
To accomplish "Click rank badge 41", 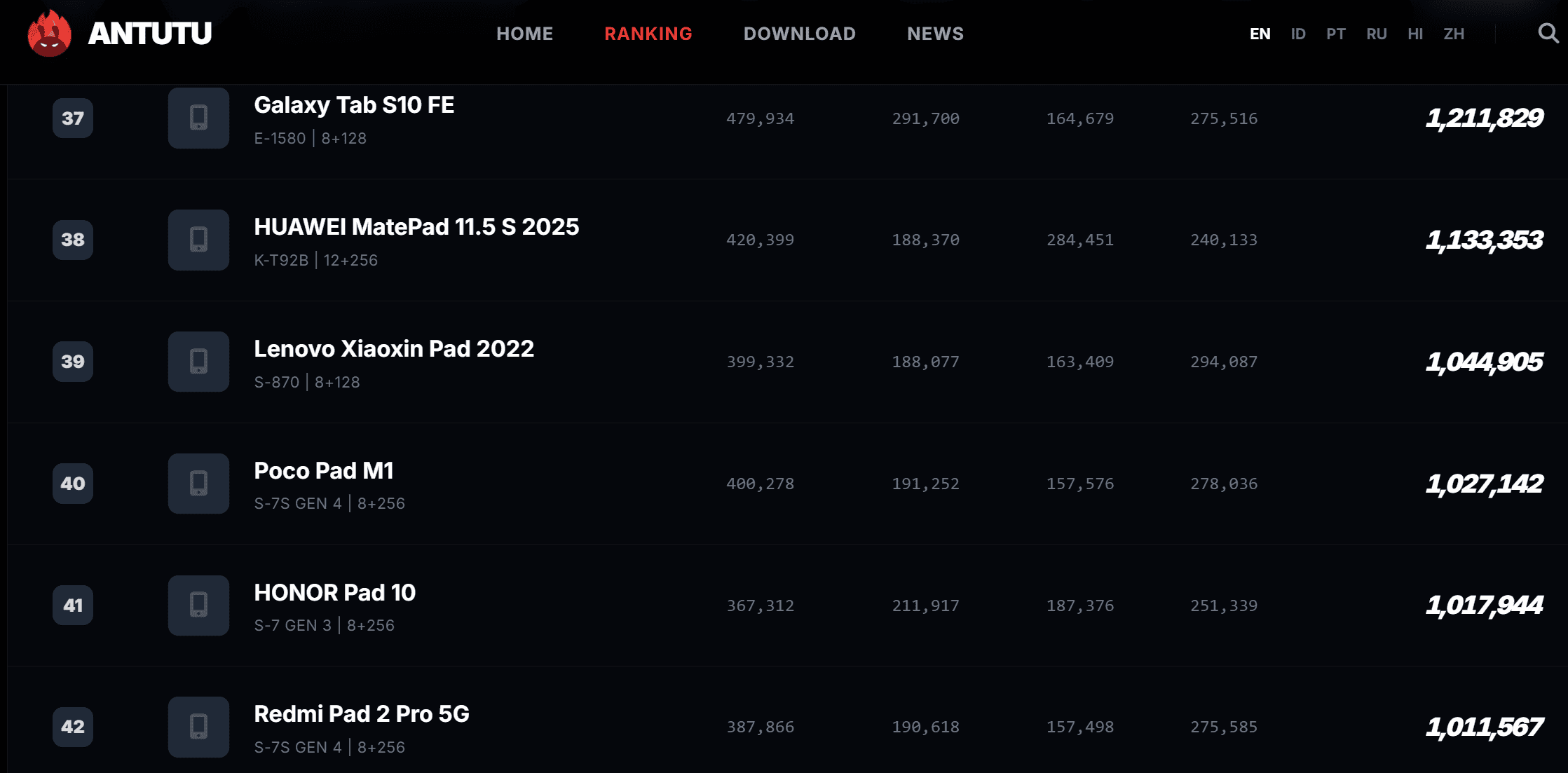I will [x=73, y=606].
